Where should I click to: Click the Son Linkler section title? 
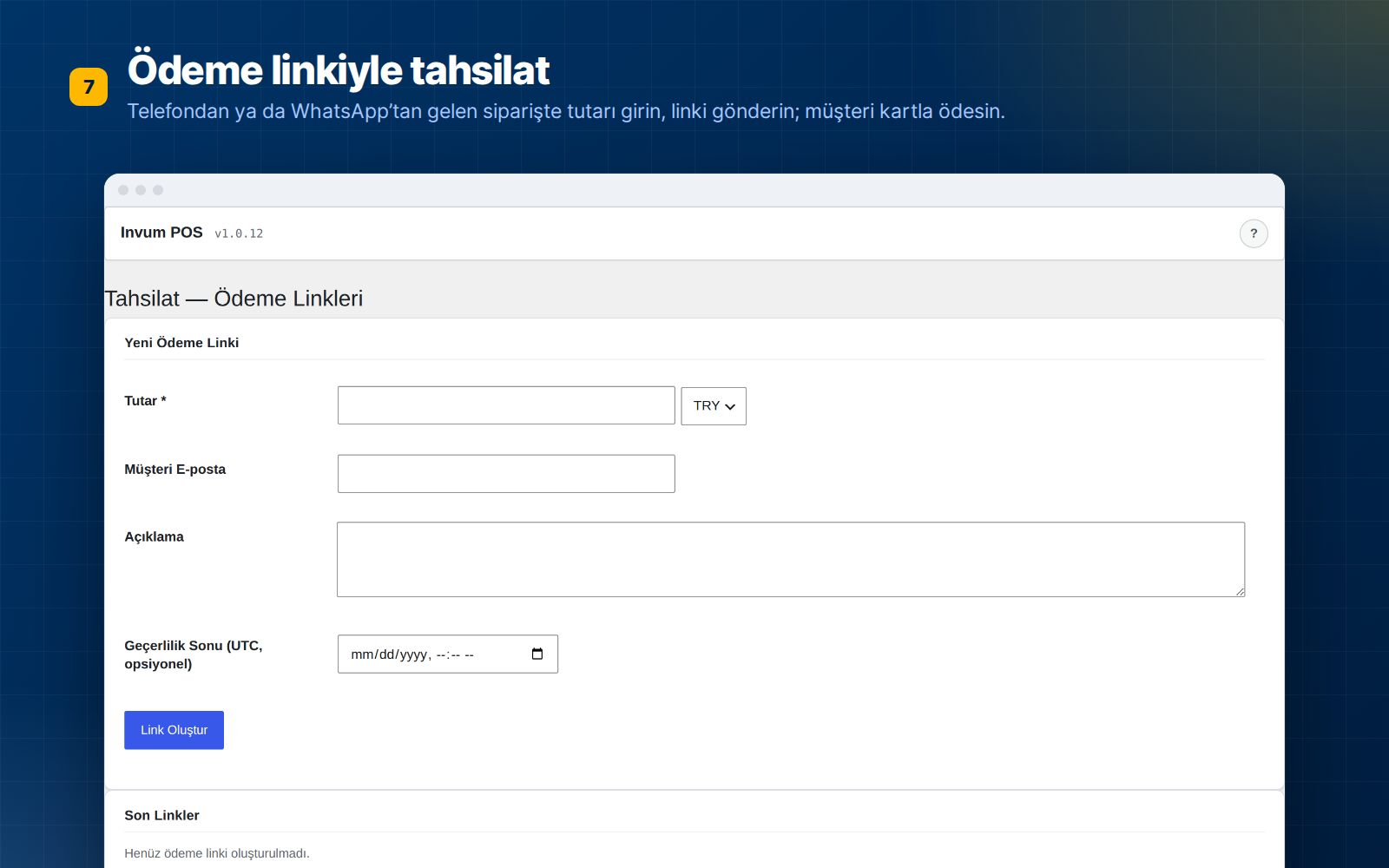[161, 815]
